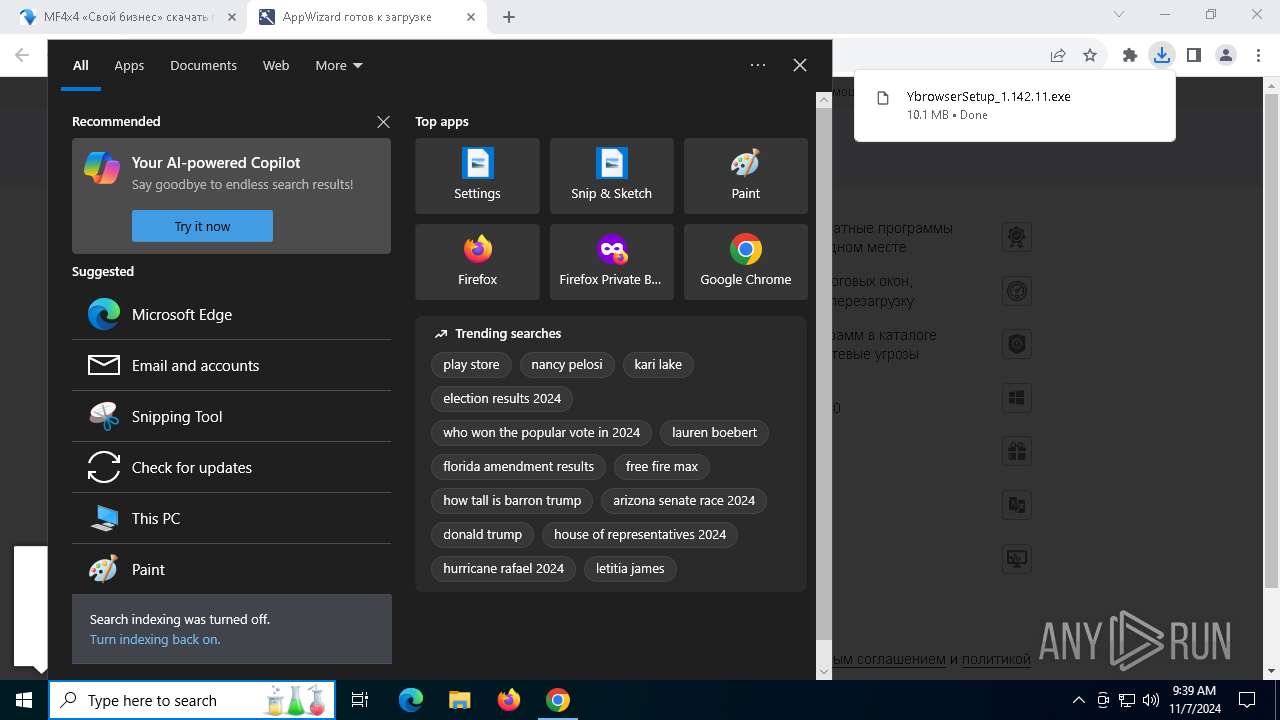Open notification center icon
Screen dimensions: 1280x720
click(1247, 700)
